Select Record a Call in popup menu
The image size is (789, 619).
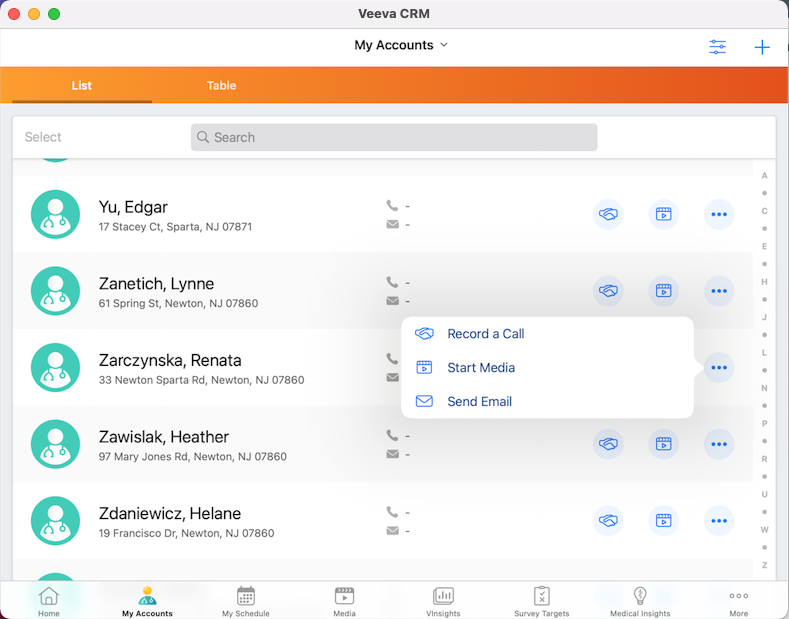click(x=485, y=334)
